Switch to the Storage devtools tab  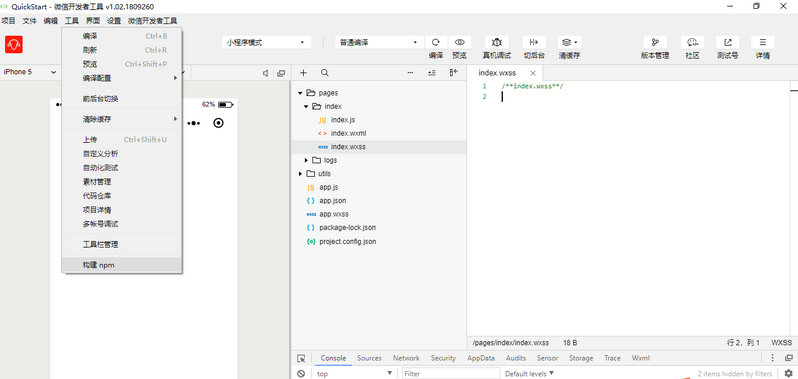(x=581, y=358)
